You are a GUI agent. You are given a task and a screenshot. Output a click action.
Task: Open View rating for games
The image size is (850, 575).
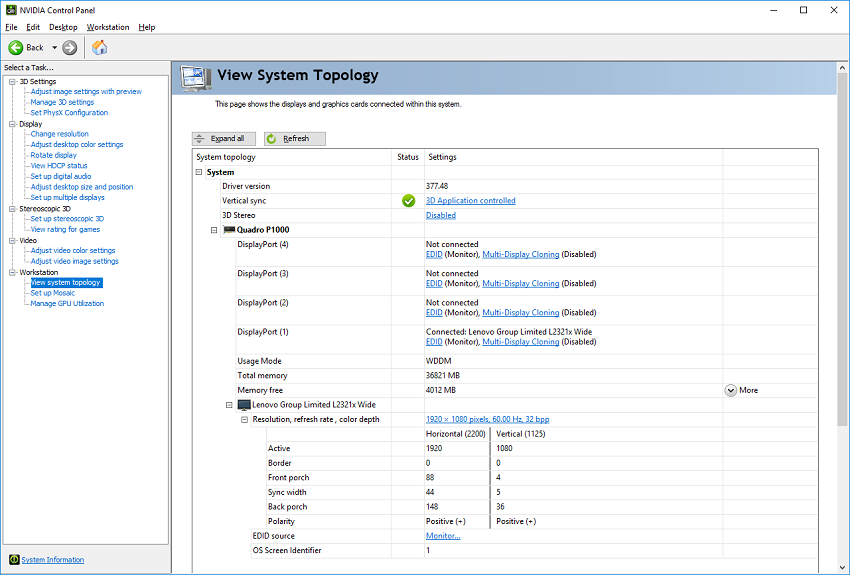[66, 229]
